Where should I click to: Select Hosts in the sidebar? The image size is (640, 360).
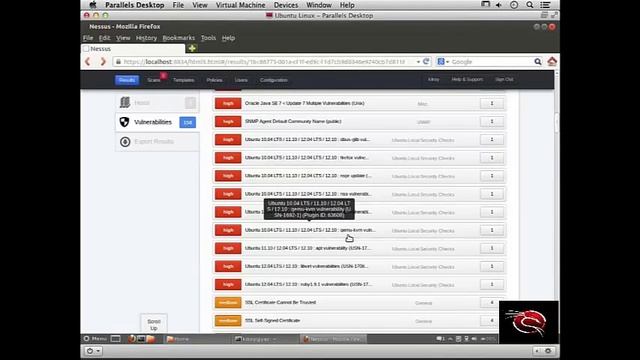pyautogui.click(x=157, y=102)
